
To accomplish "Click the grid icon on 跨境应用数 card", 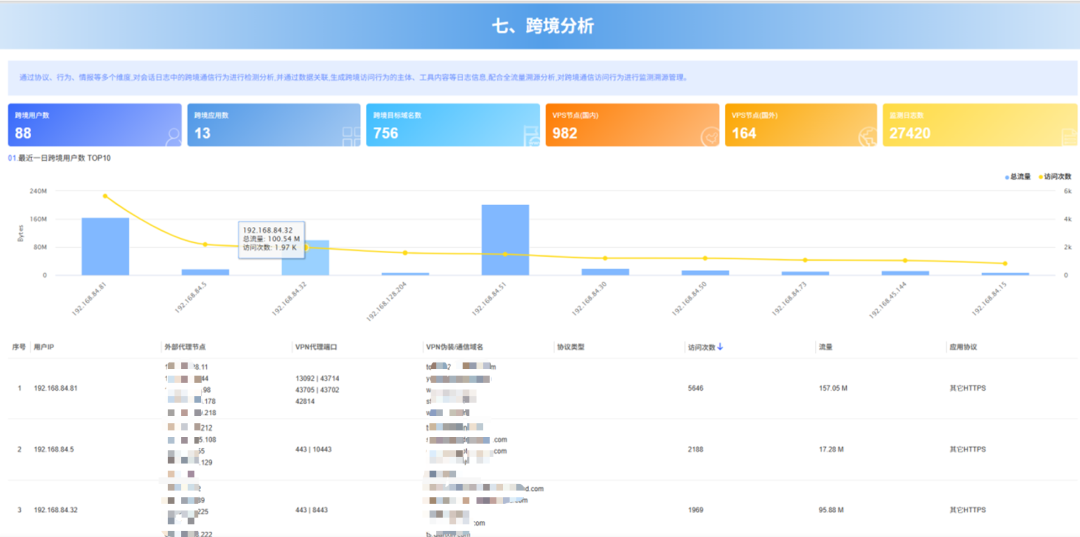I will 351,136.
